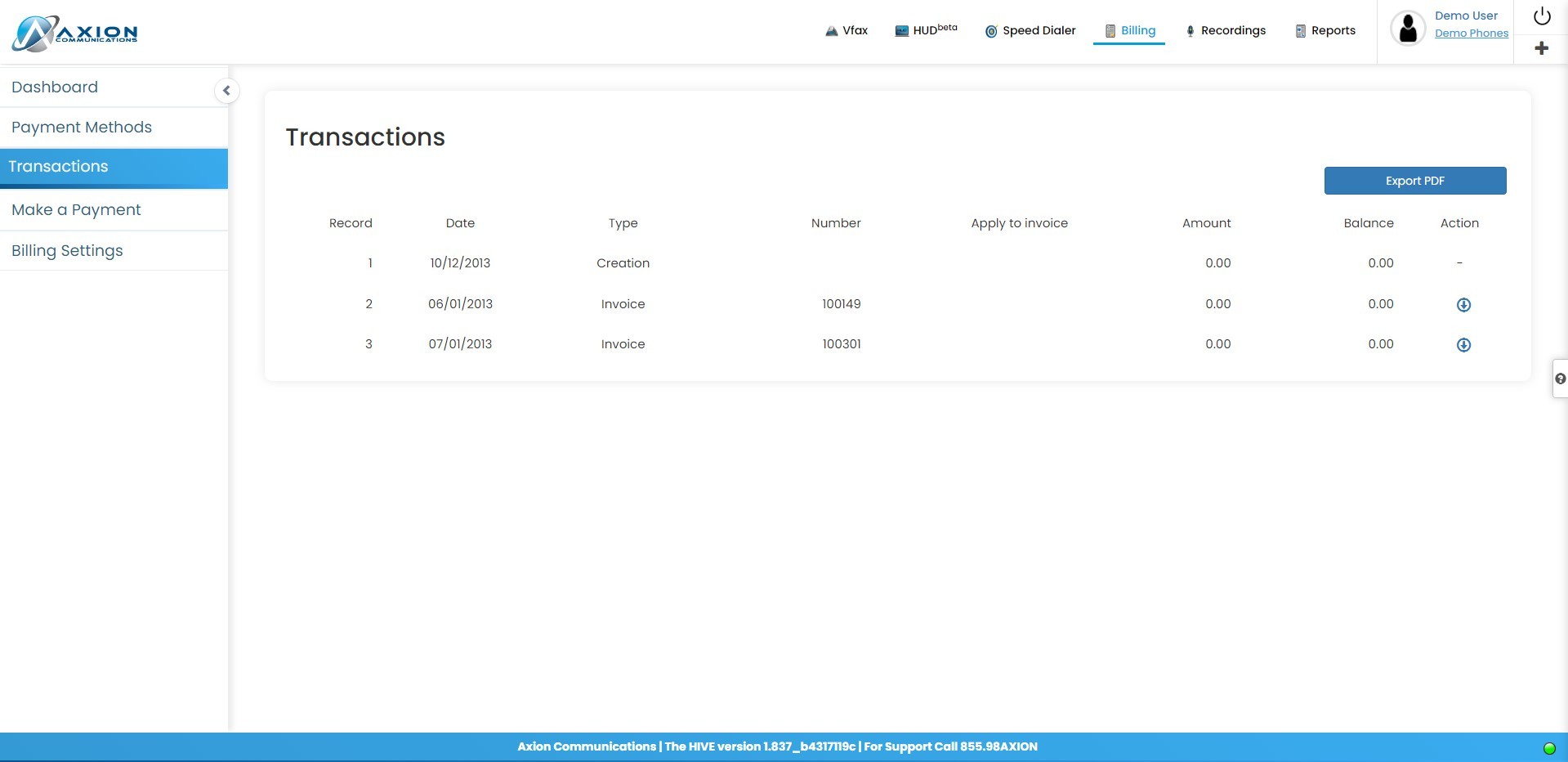This screenshot has width=1568, height=762.
Task: Open the help question mark tab
Action: coord(1560,379)
